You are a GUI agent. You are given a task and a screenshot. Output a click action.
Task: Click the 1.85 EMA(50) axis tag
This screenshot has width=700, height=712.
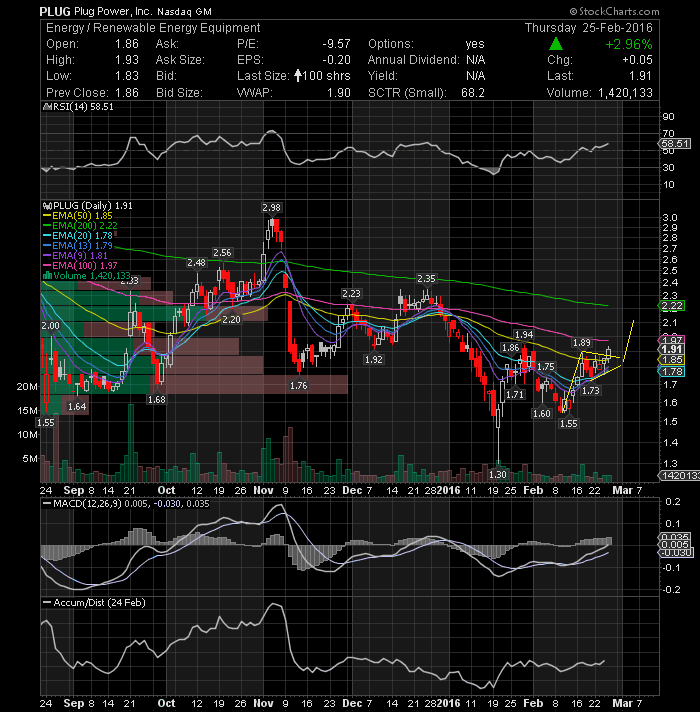[672, 360]
